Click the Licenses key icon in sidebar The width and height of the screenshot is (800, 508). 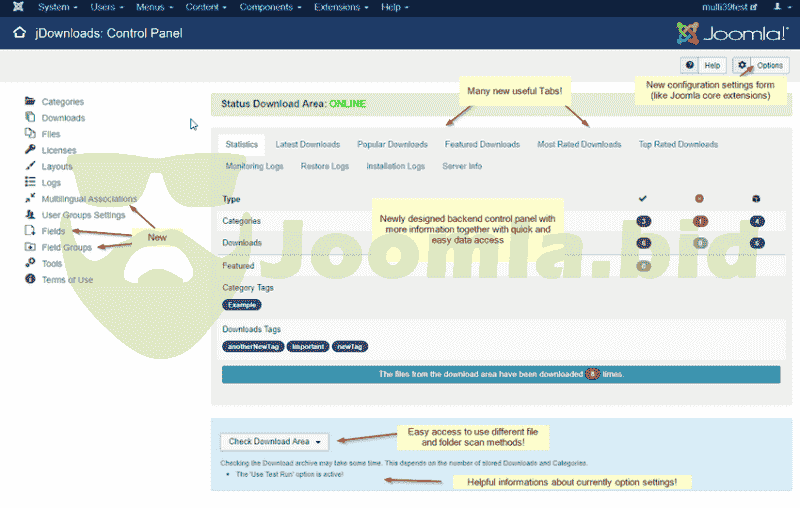[x=30, y=150]
